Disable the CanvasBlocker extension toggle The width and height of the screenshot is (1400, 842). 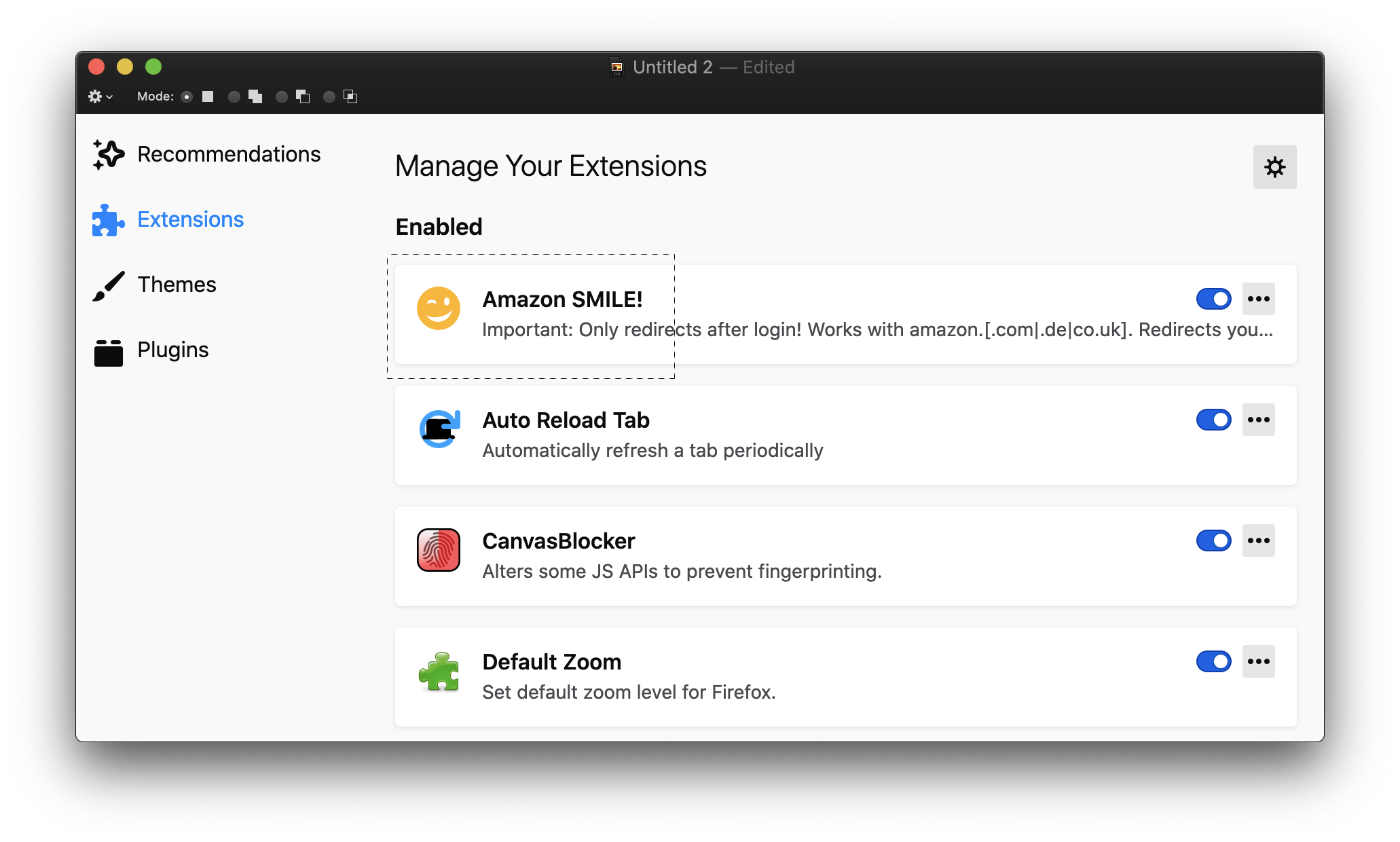[x=1214, y=541]
